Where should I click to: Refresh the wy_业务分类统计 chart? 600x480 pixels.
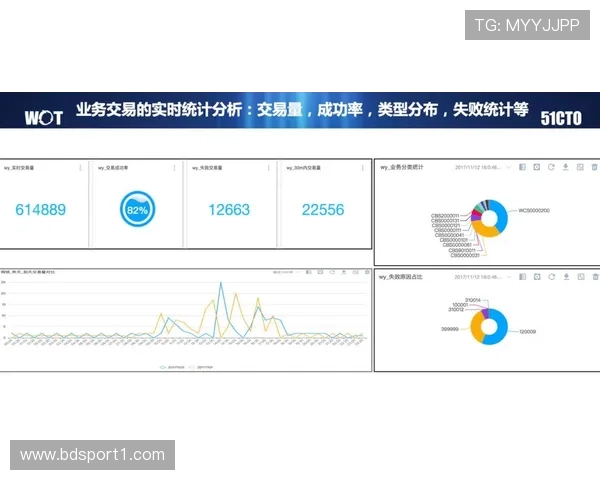pos(551,167)
